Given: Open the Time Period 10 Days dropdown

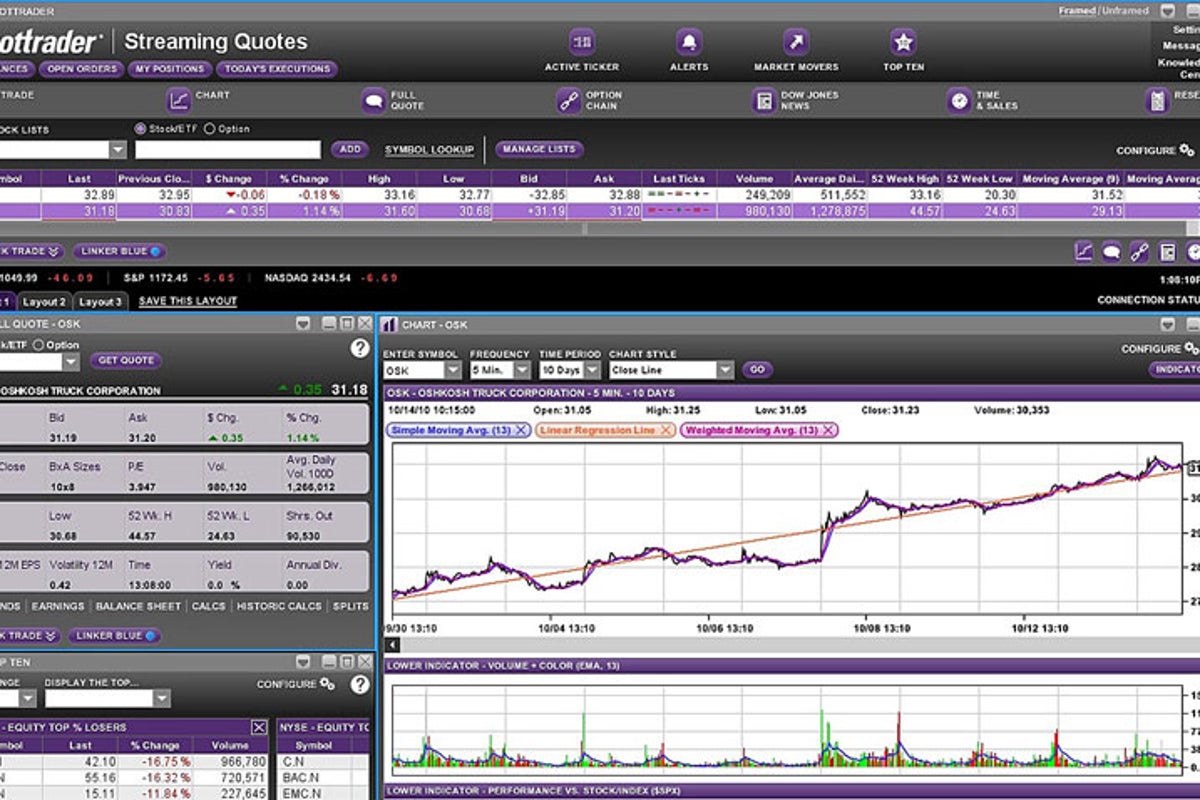Looking at the screenshot, I should coord(593,370).
